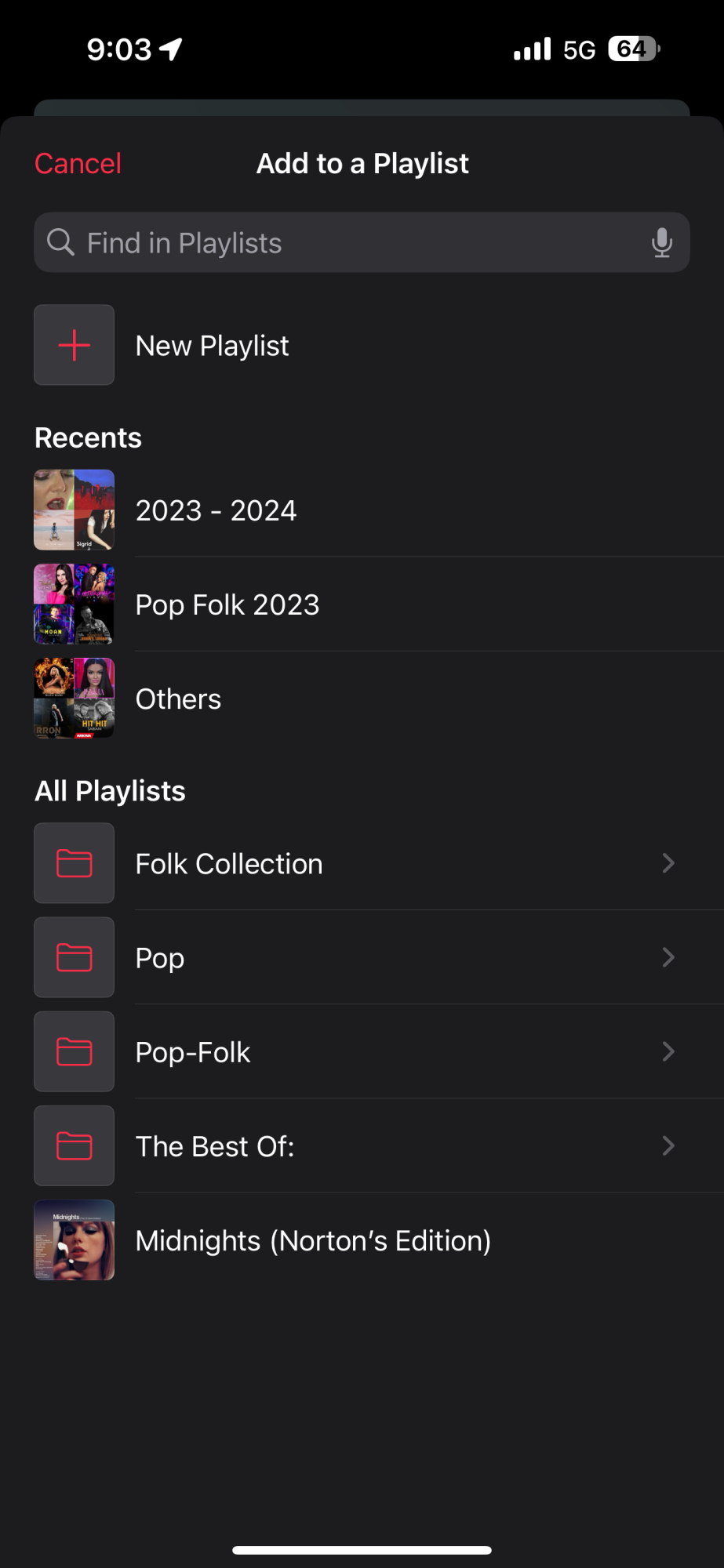Tap the microphone dictation icon
Screen dimensions: 724x1568
click(661, 243)
